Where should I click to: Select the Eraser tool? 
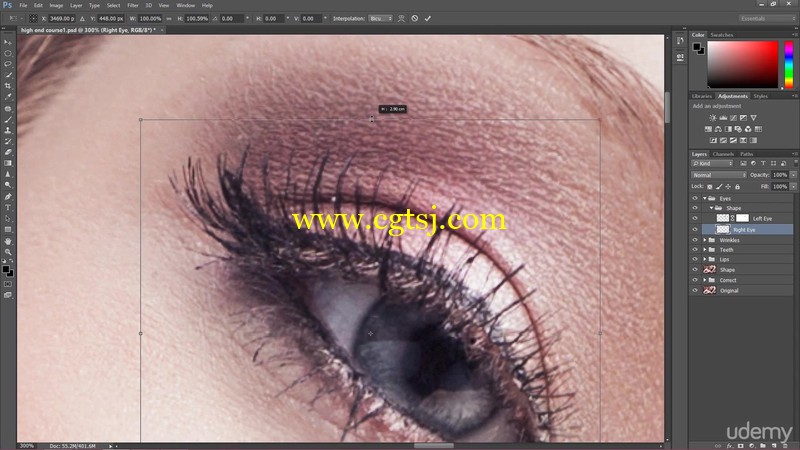tap(8, 152)
